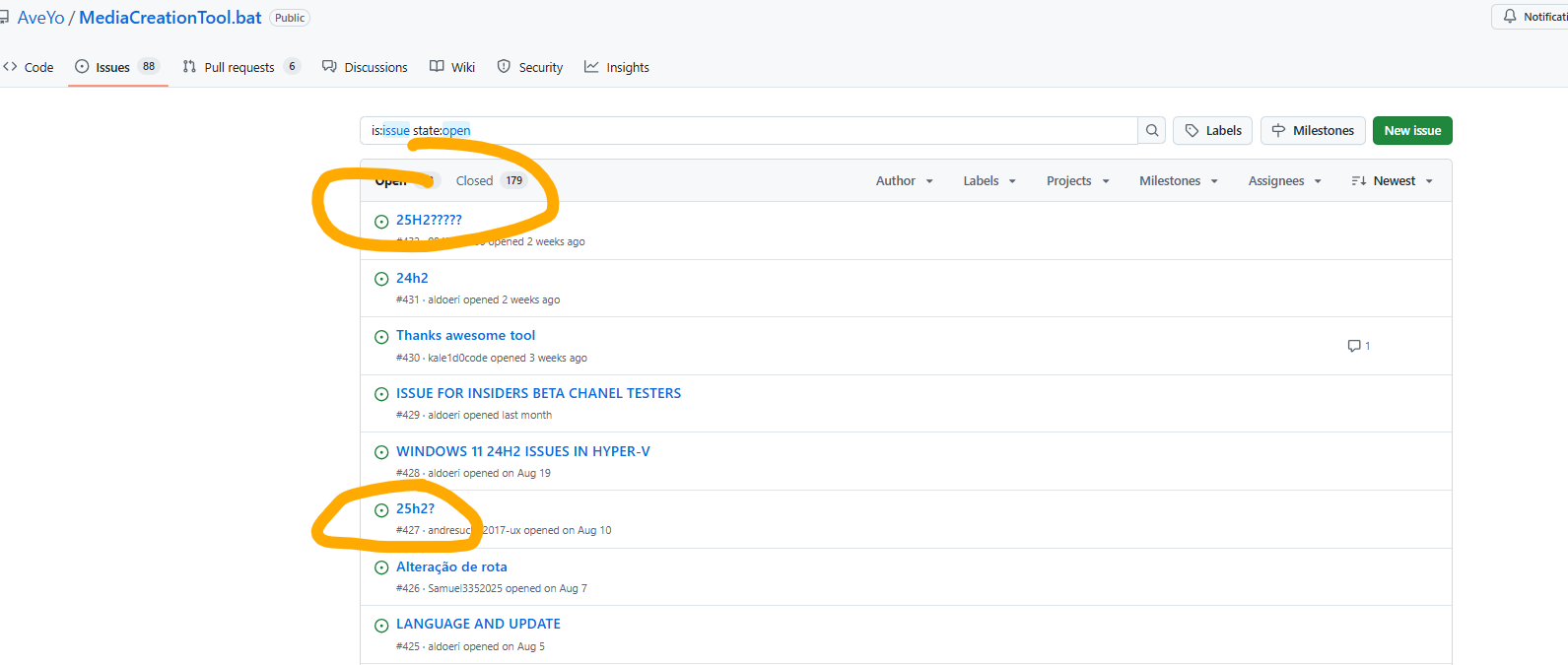This screenshot has width=1568, height=665.
Task: Click the open-issue icon beside Alteração de rota
Action: 381,567
